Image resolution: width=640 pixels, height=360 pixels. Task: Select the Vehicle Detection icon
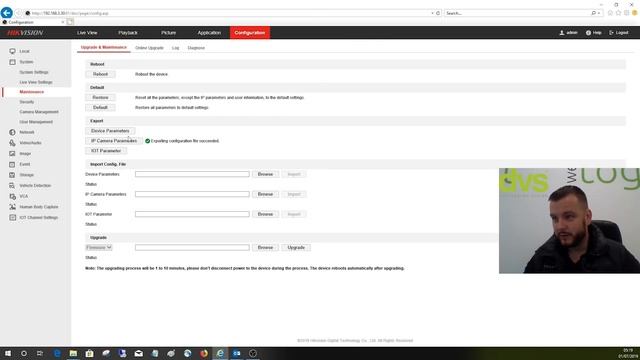coord(12,185)
